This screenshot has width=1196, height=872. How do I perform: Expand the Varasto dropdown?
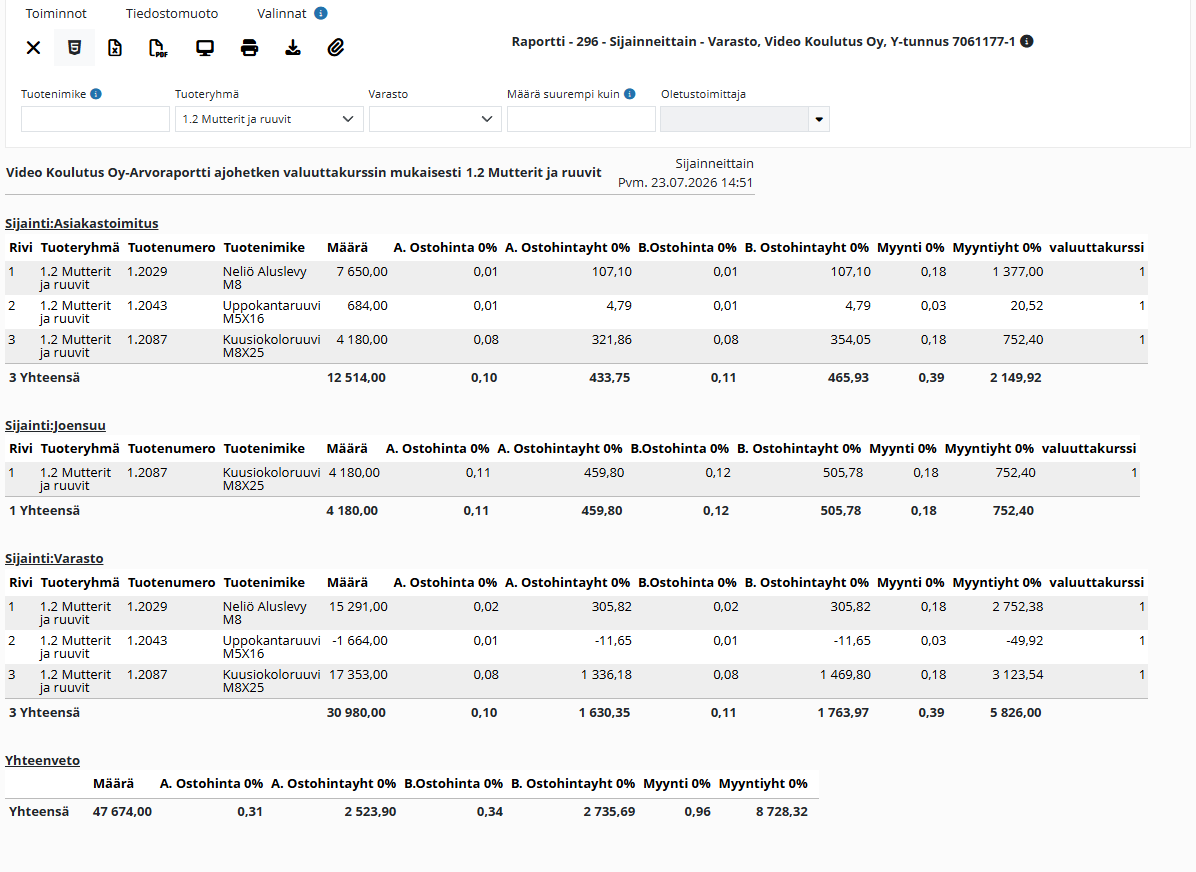pyautogui.click(x=435, y=119)
